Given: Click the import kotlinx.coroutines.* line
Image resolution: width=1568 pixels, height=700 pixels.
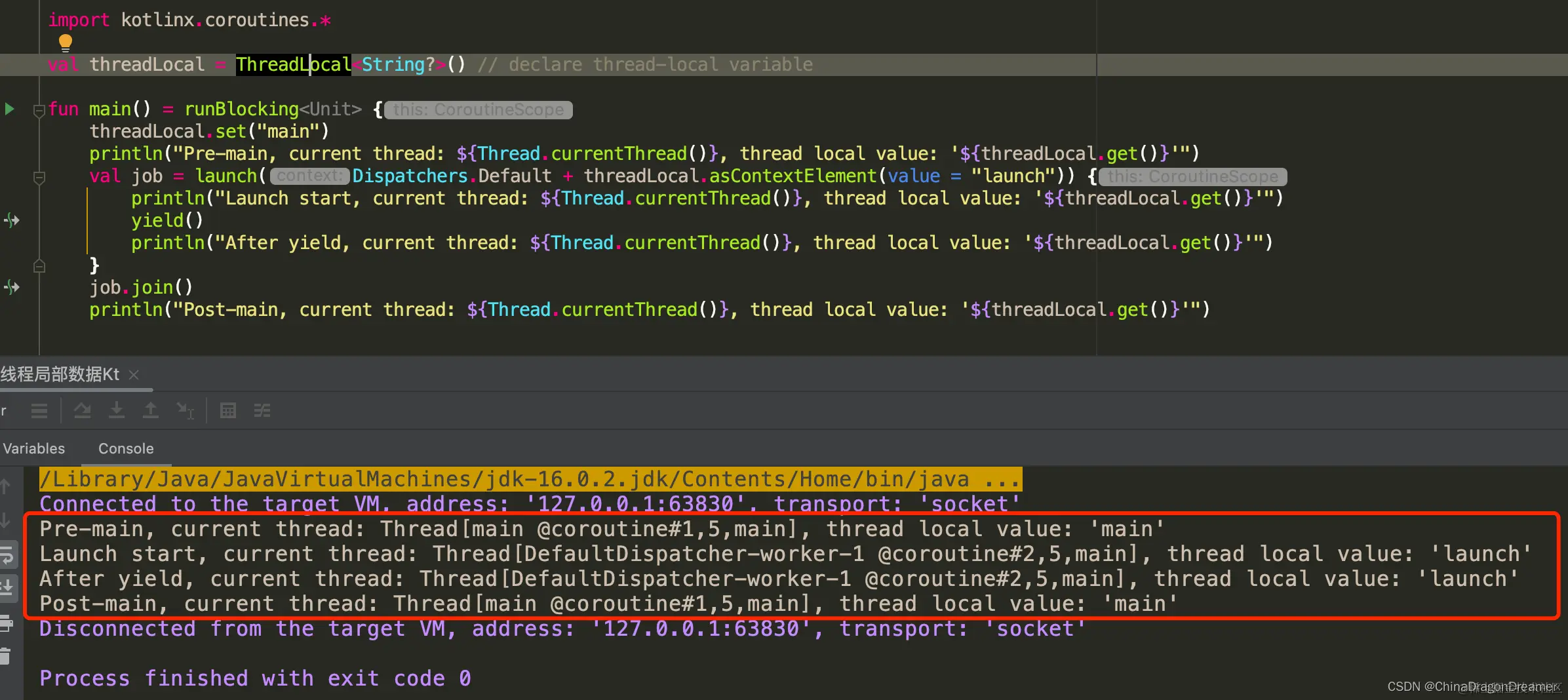Looking at the screenshot, I should [189, 20].
